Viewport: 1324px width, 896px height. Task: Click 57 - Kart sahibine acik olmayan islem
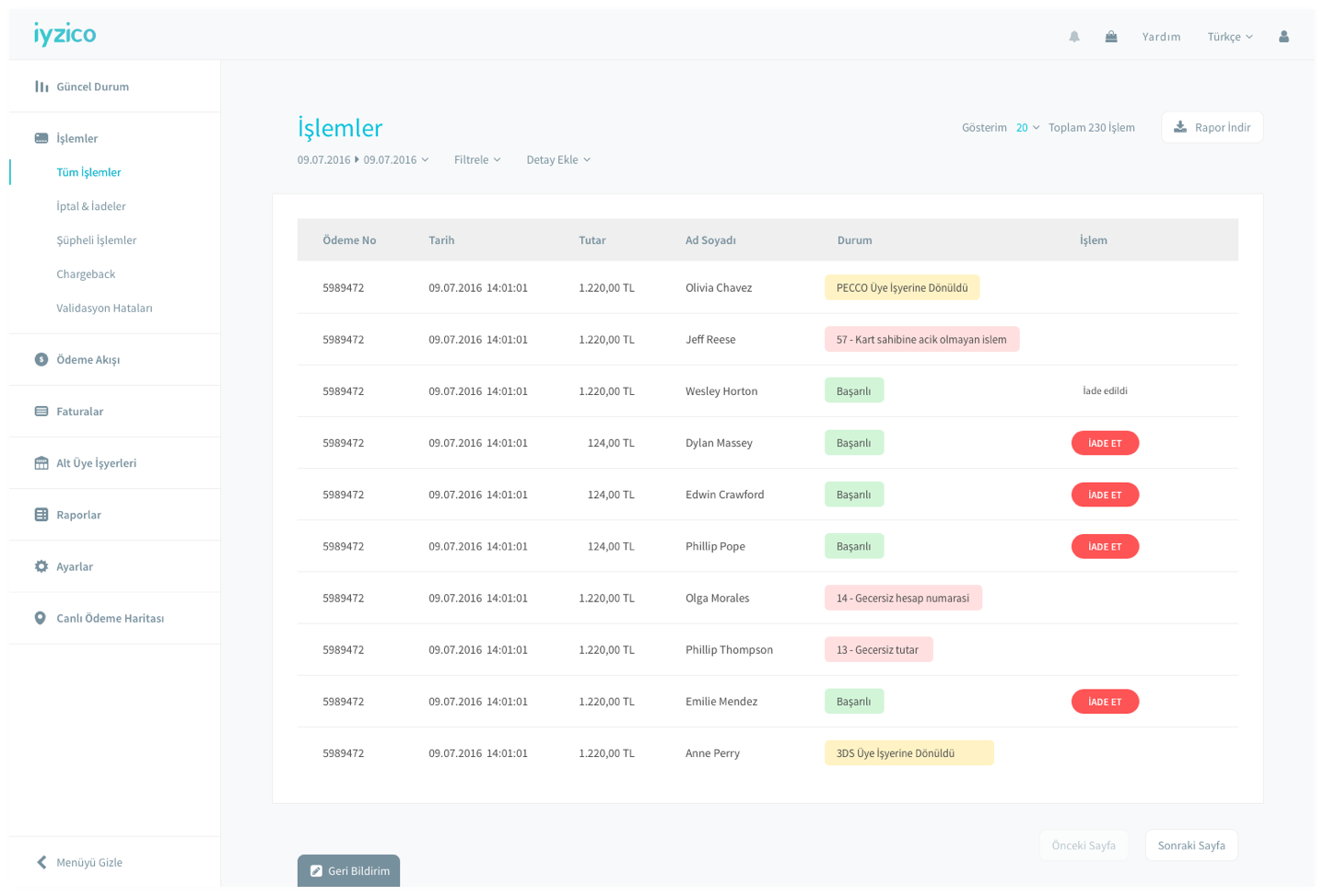[x=921, y=340]
